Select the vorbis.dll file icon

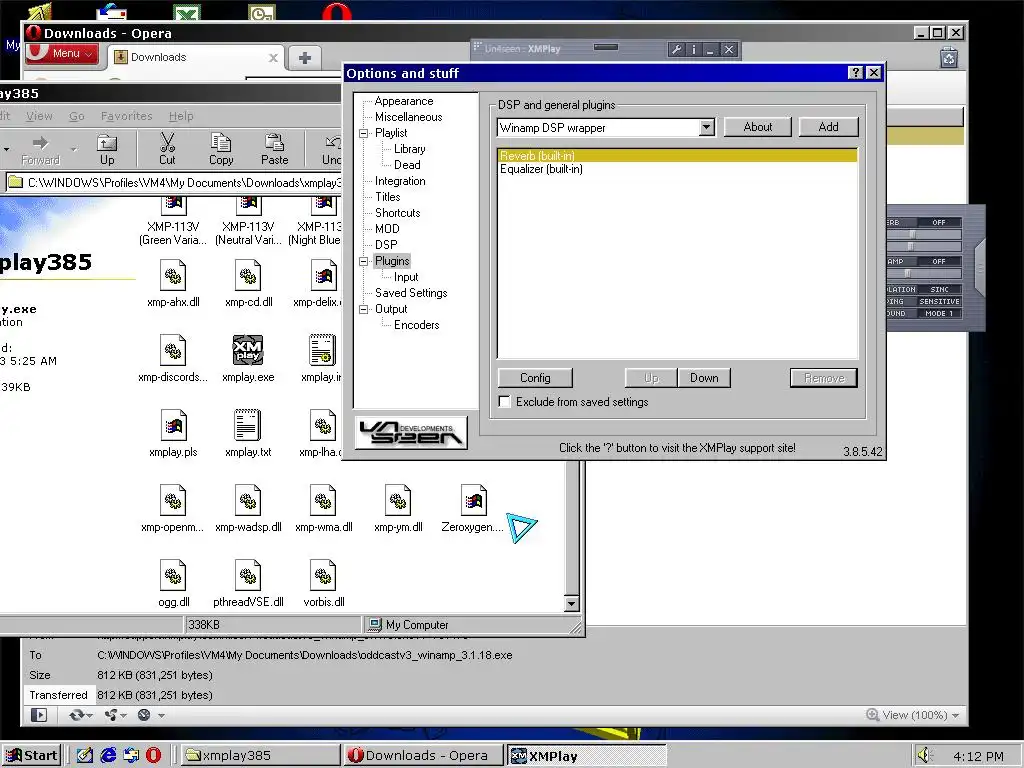[323, 576]
